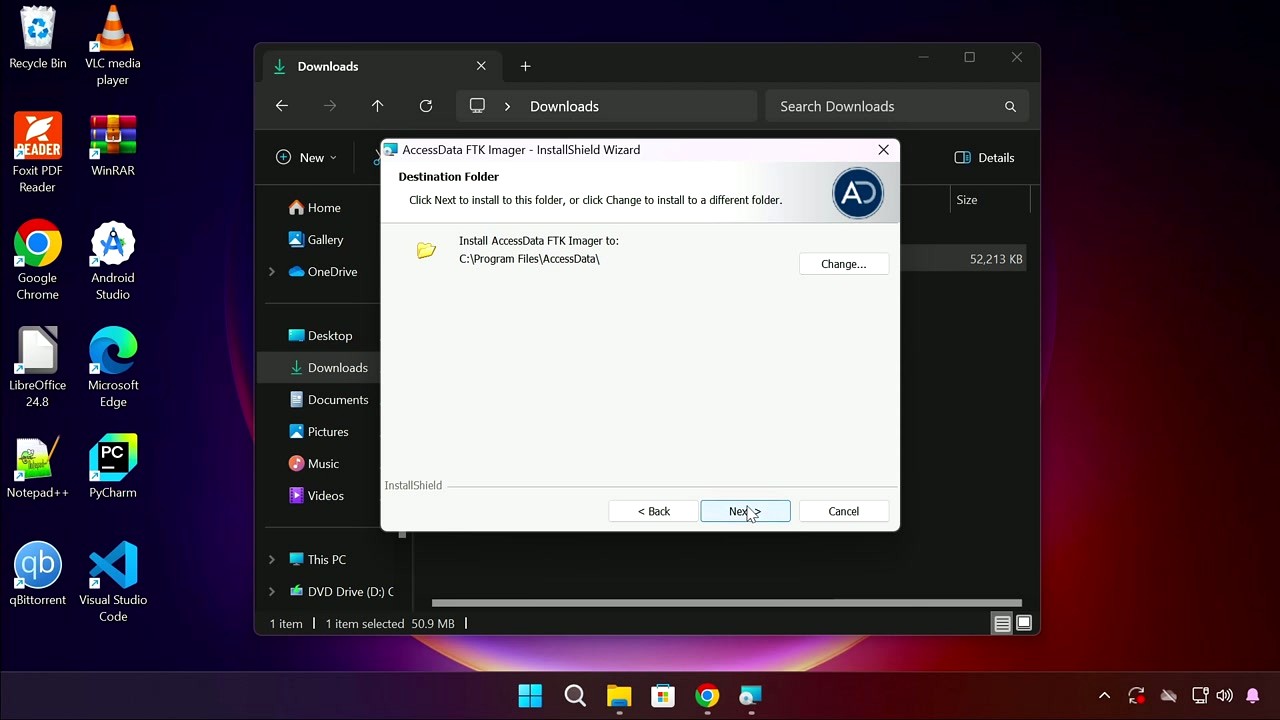Open the New item menu in Explorer
This screenshot has width=1280, height=720.
(305, 157)
